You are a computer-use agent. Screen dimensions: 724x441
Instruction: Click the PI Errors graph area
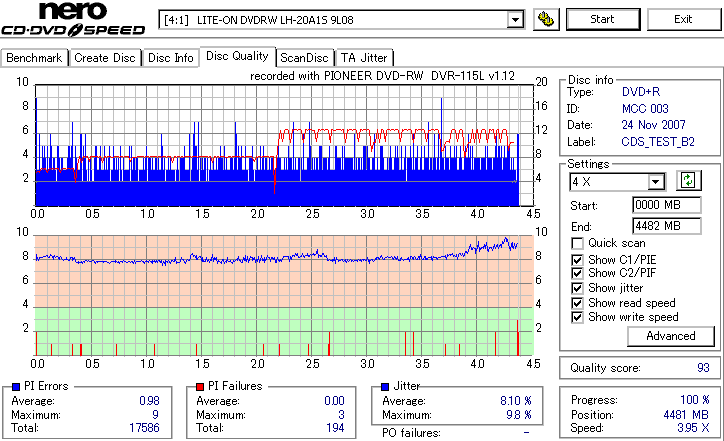284,145
